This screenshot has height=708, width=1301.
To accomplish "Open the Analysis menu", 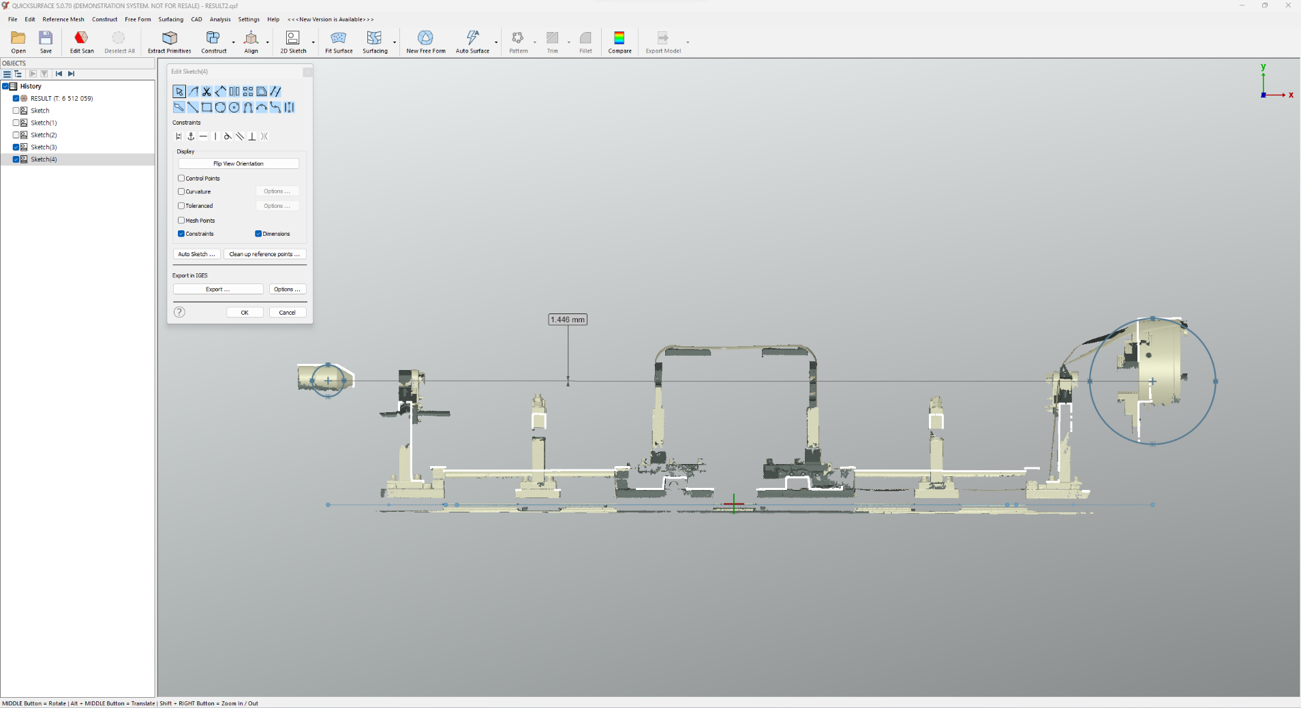I will 220,19.
